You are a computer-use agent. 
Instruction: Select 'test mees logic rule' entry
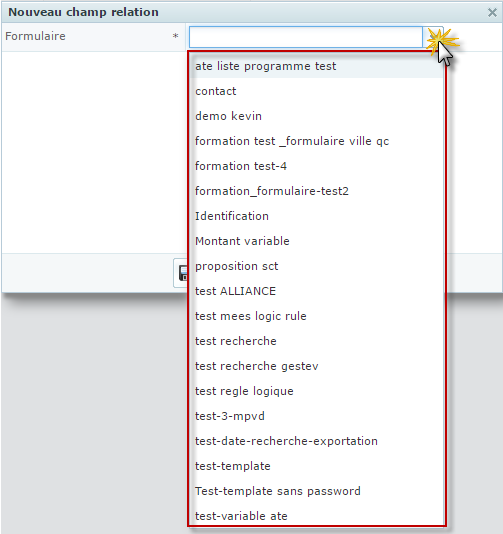tap(316, 316)
